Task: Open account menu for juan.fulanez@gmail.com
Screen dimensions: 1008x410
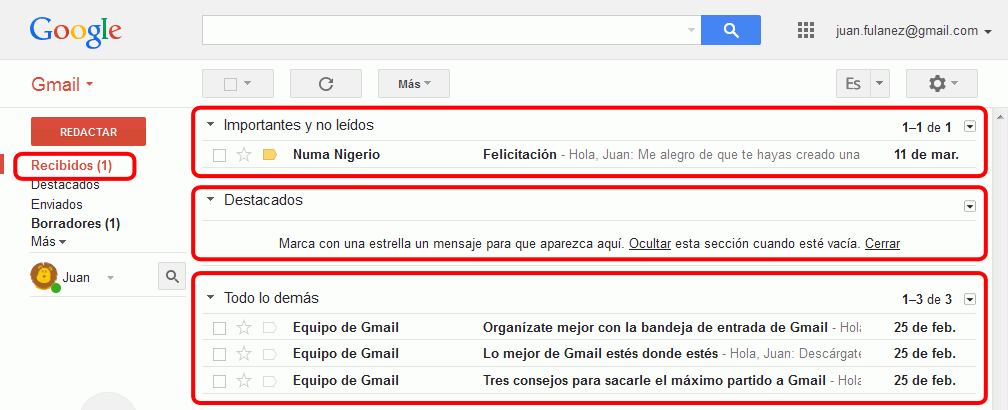Action: (914, 30)
